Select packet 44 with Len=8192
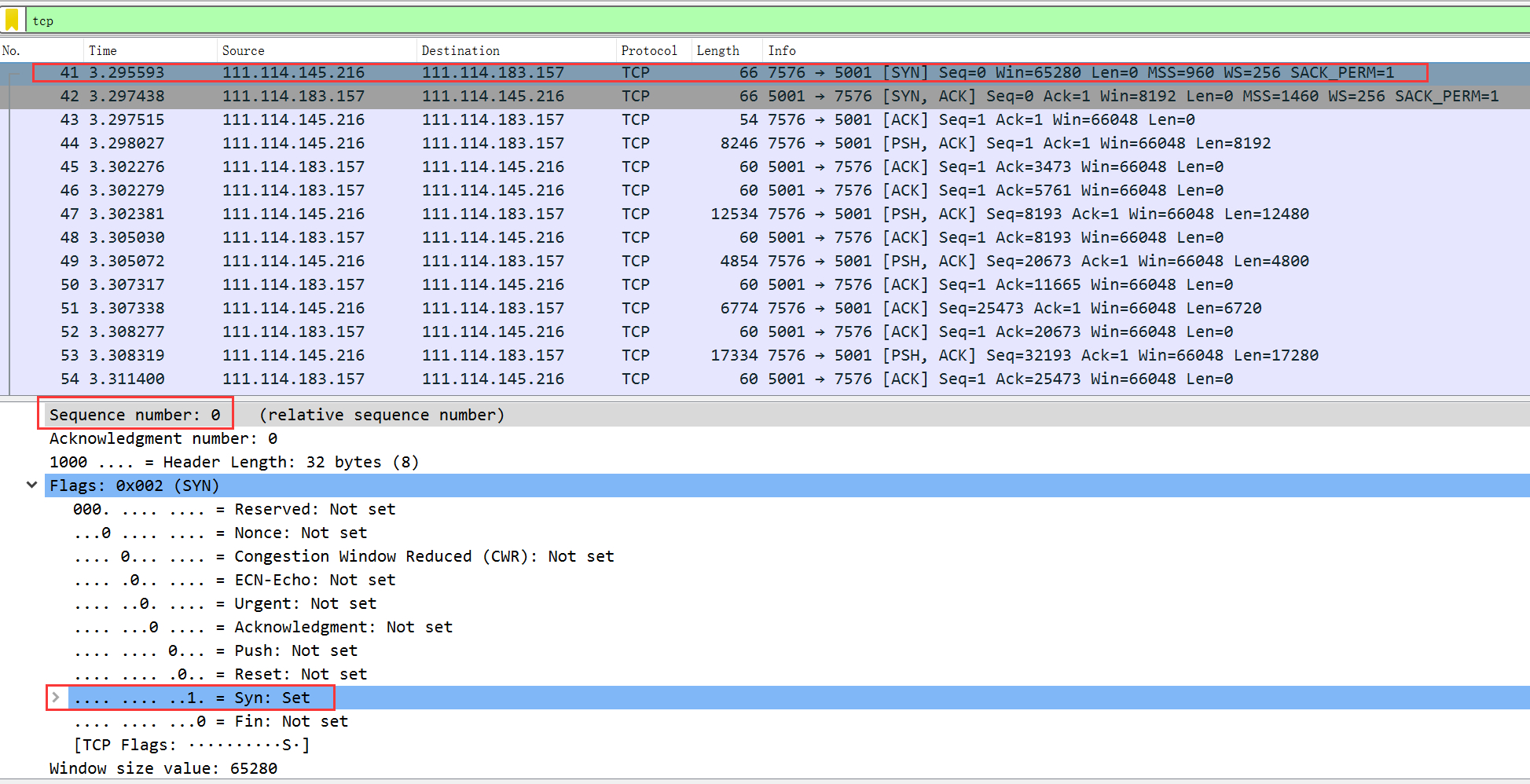This screenshot has height=784, width=1530. coord(707,143)
